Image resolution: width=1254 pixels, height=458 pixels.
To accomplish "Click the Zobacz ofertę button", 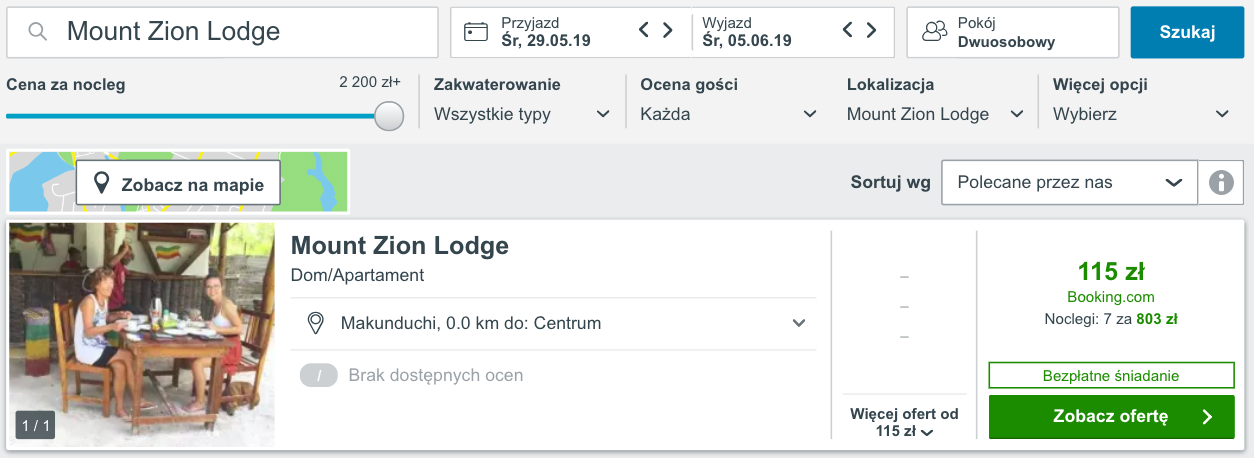I will pyautogui.click(x=1111, y=417).
